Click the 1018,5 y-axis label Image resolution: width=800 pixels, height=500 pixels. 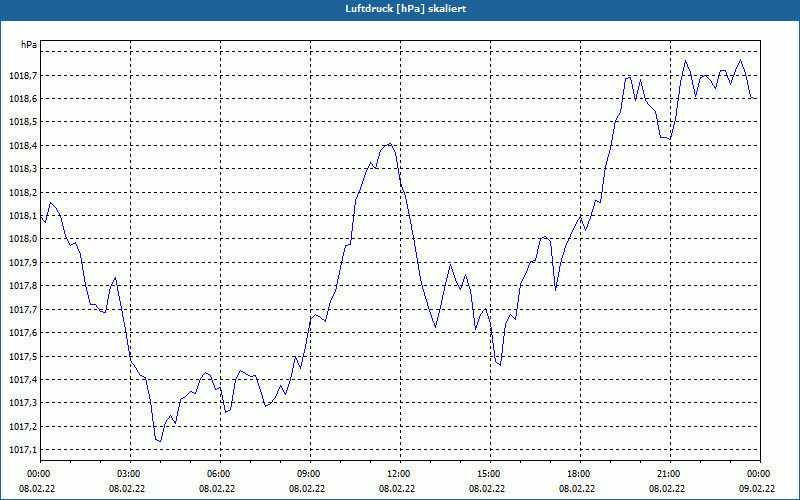[x=23, y=122]
